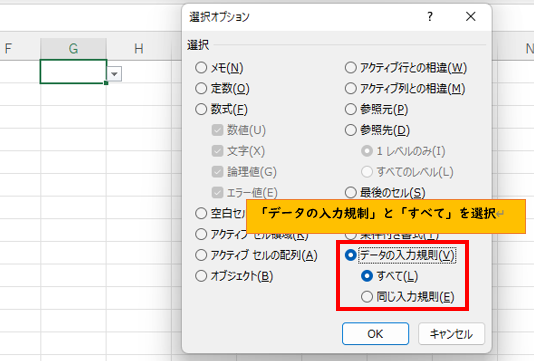Screen dimensions: 534x361
Task: Click the active cell in column G
Action: coord(73,72)
